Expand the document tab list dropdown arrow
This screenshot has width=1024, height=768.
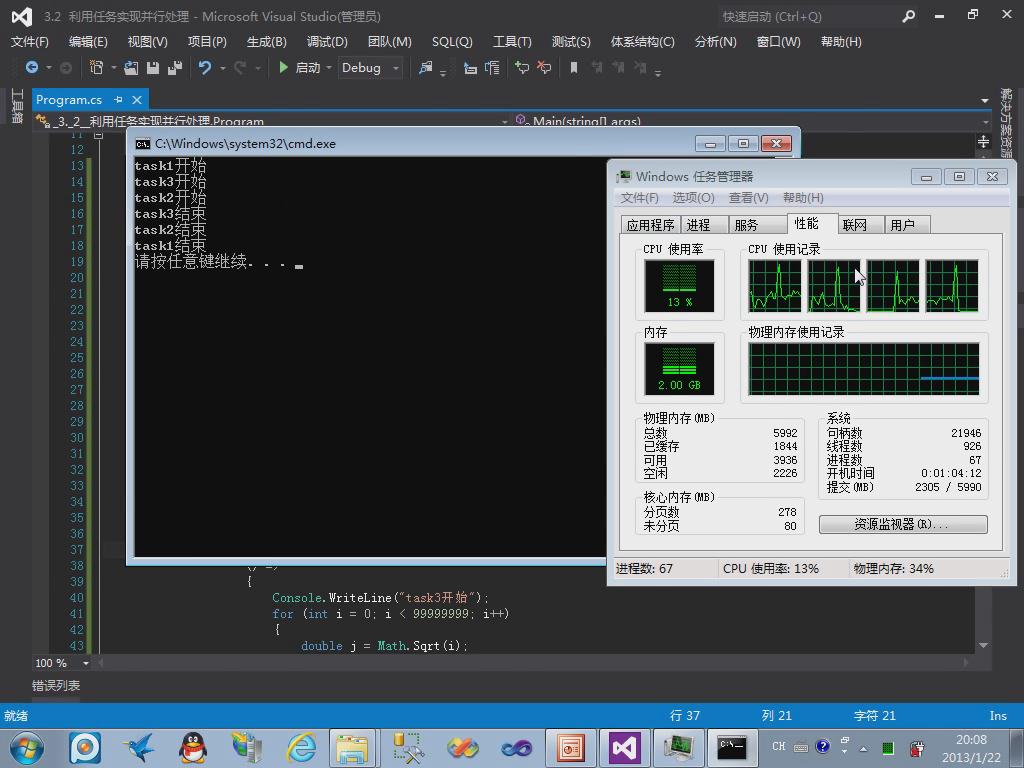point(984,101)
